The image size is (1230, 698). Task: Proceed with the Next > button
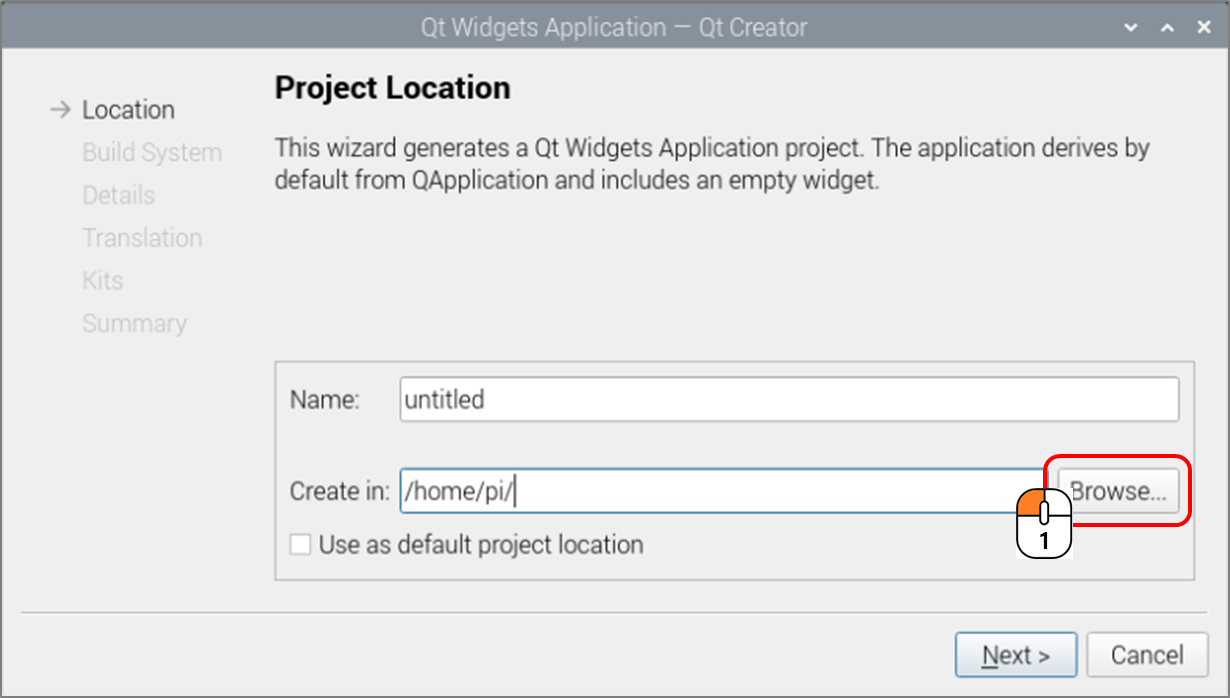[1016, 655]
